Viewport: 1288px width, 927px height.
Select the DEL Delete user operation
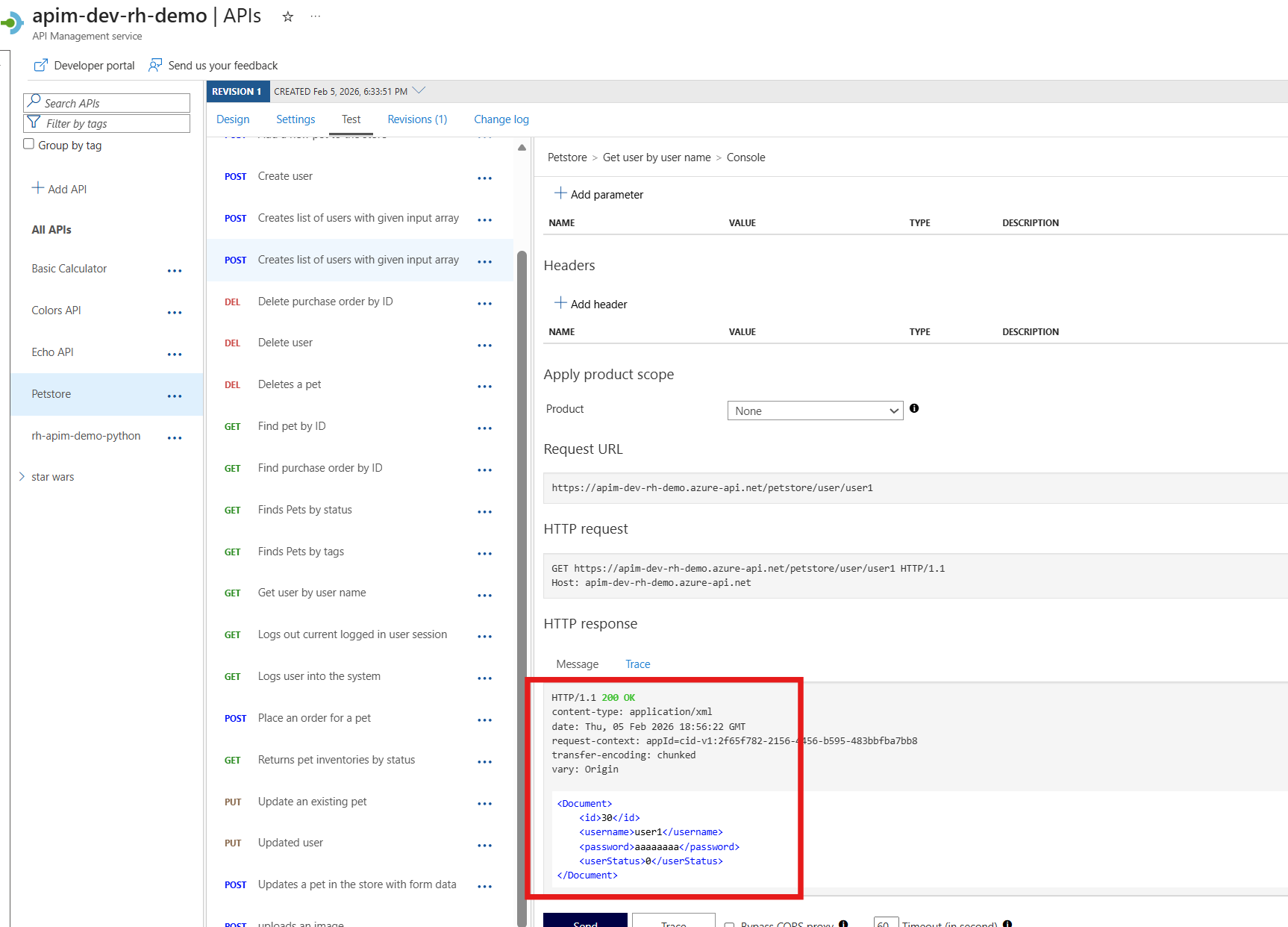pyautogui.click(x=360, y=343)
